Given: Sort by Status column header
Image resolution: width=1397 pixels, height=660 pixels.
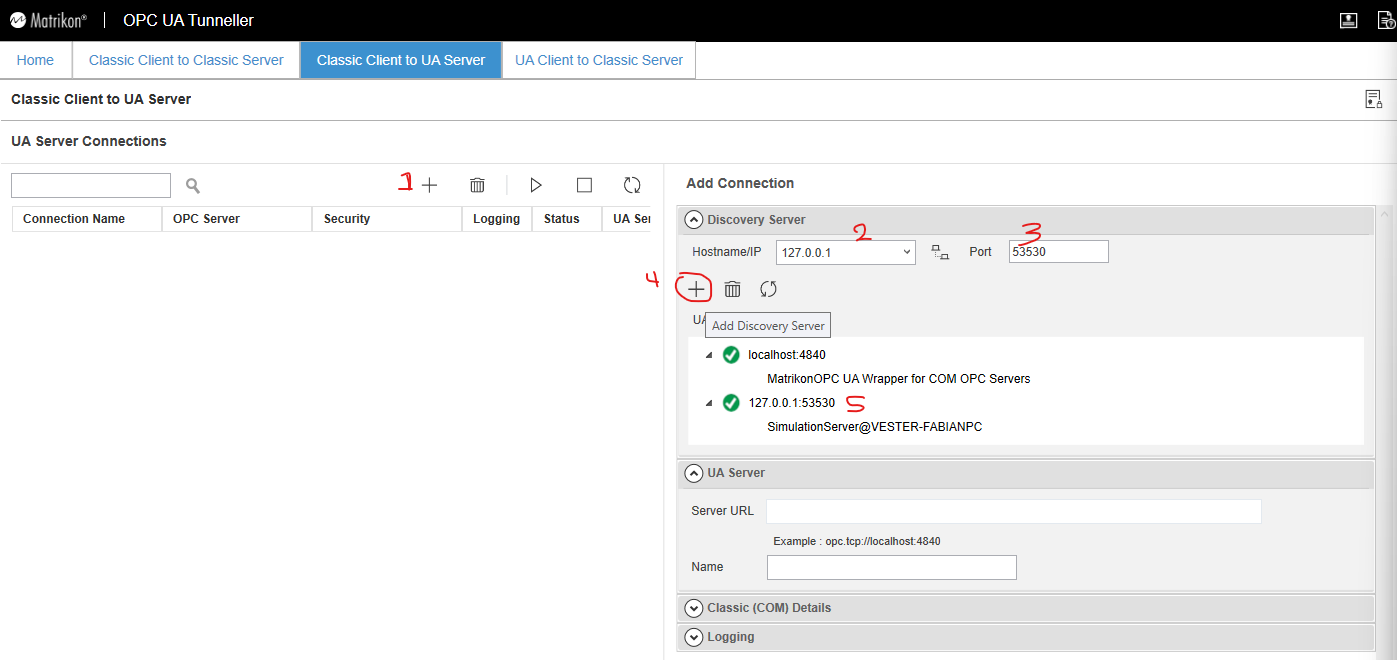Looking at the screenshot, I should tap(567, 219).
